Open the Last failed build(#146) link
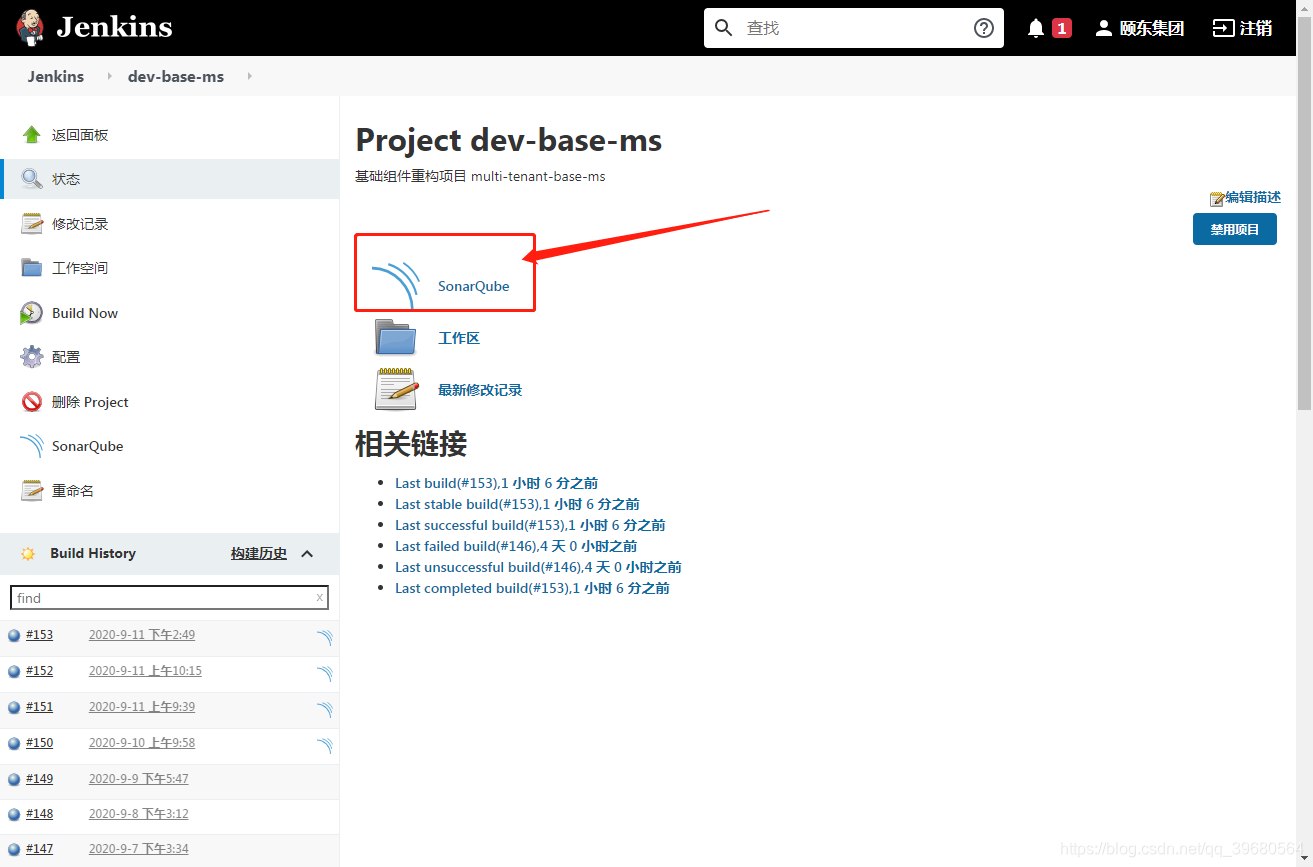Image resolution: width=1313 pixels, height=867 pixels. coord(516,546)
